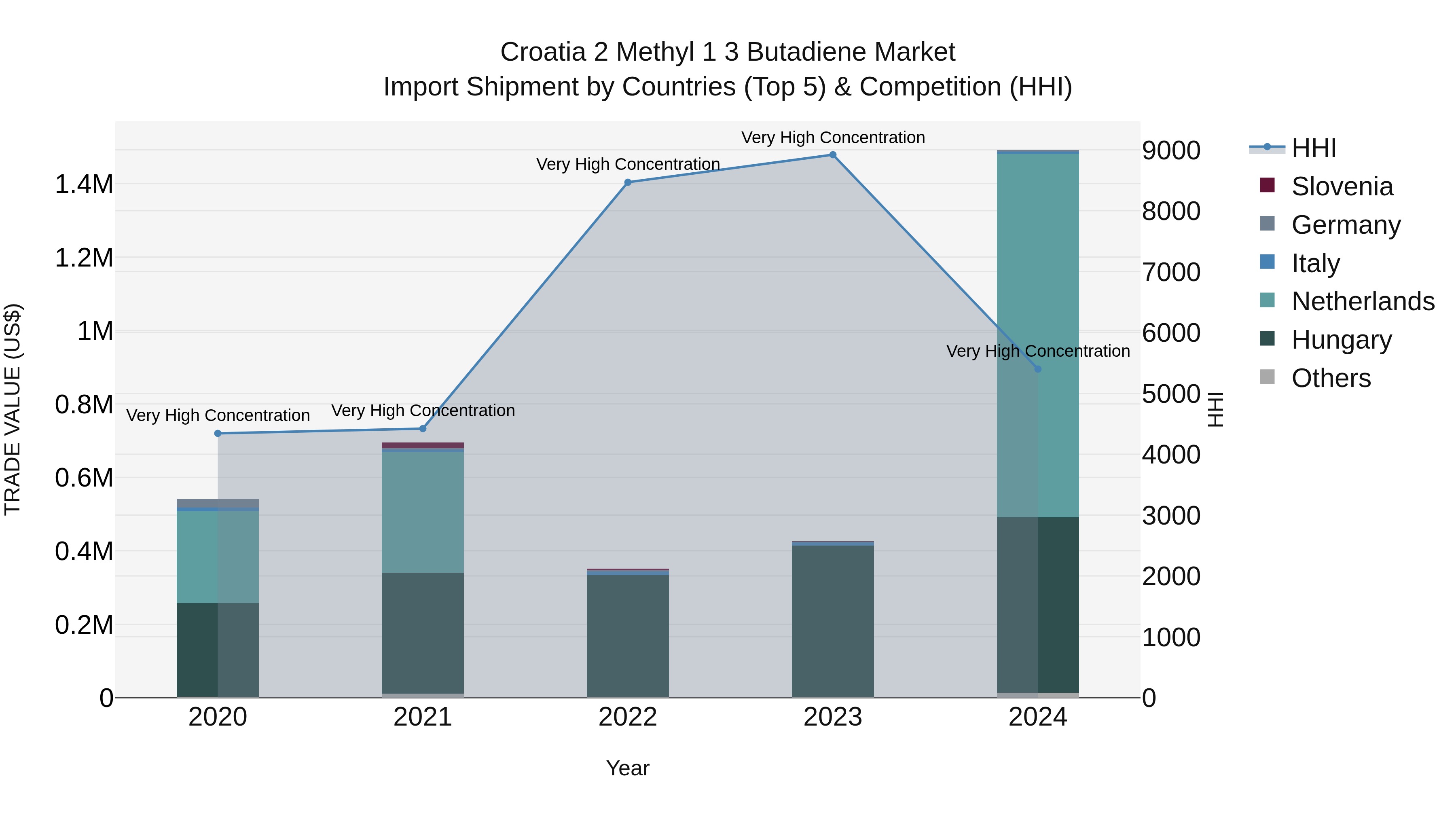
Task: Click the 1.4M left axis tick
Action: (x=84, y=184)
